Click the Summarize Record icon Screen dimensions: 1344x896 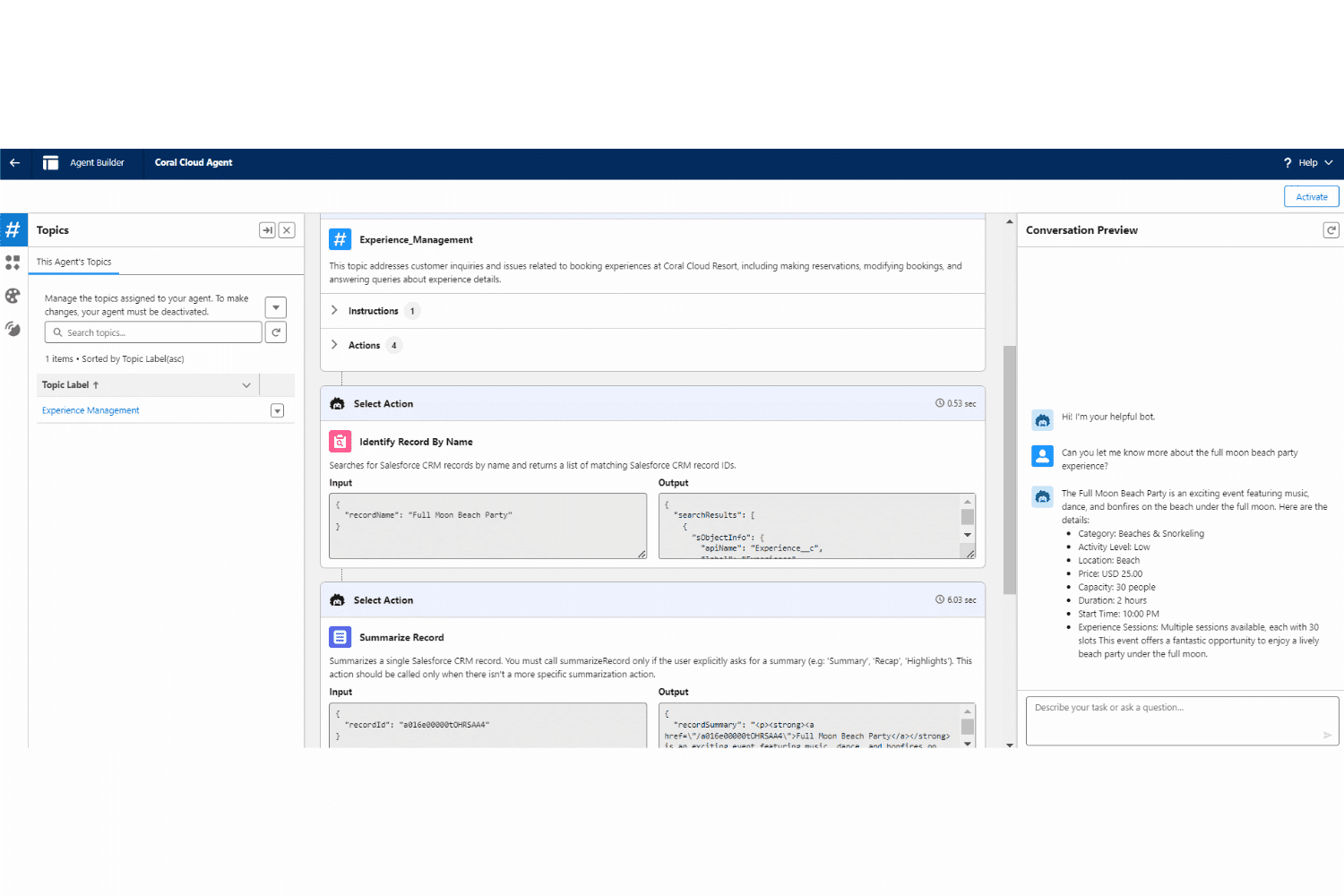click(x=340, y=637)
